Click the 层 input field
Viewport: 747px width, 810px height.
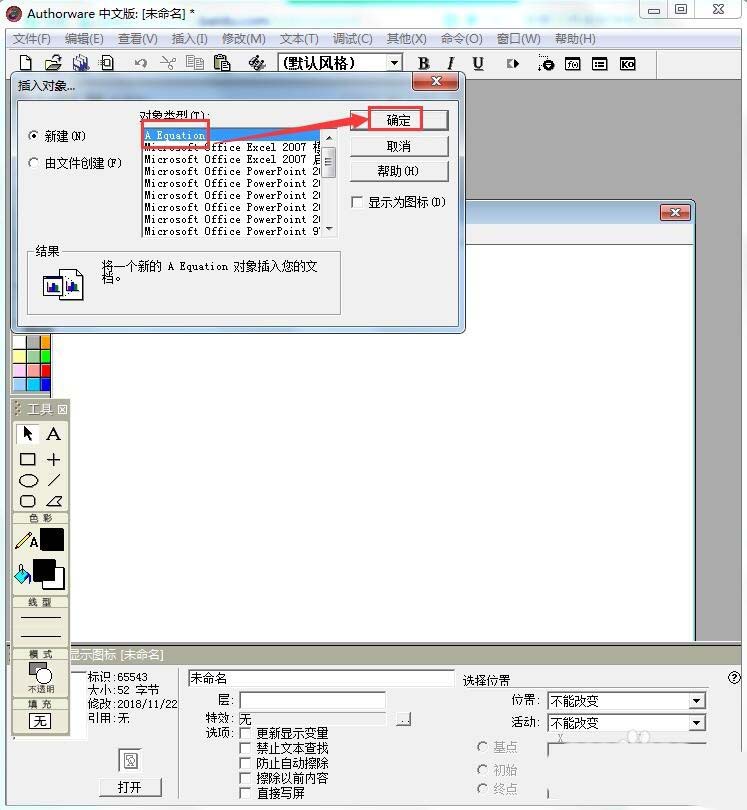(313, 700)
